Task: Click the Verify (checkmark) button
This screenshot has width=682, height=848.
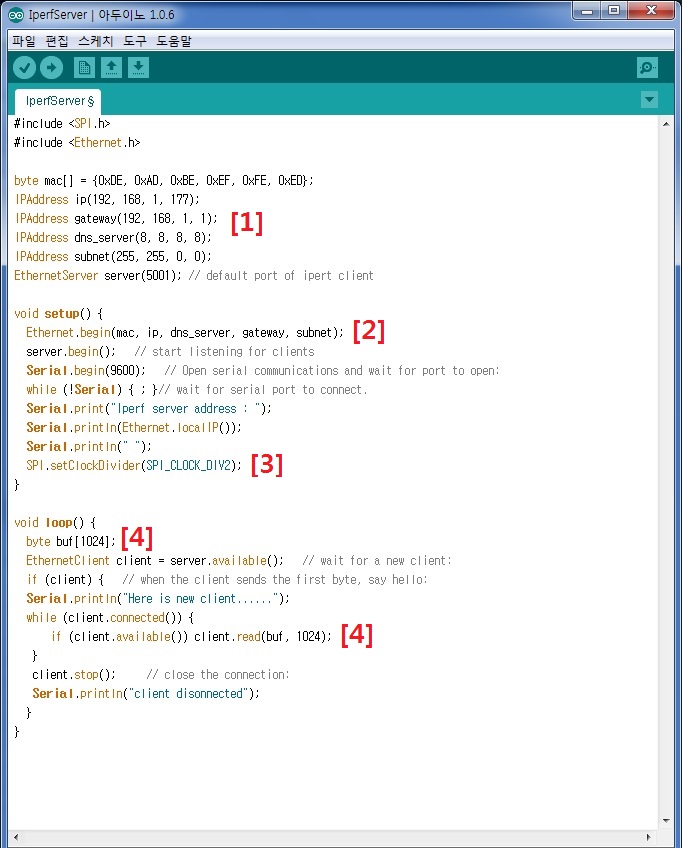Action: (x=24, y=68)
